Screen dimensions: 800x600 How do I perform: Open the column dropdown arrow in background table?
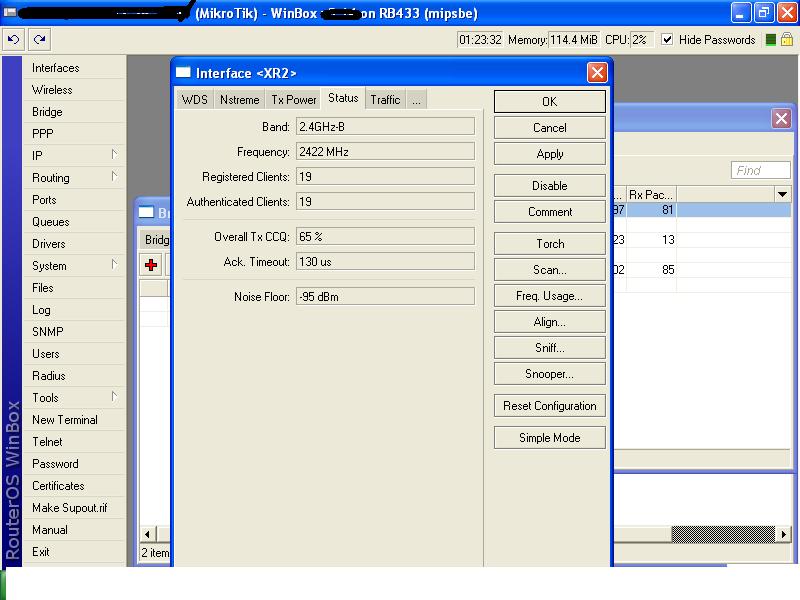(x=782, y=194)
